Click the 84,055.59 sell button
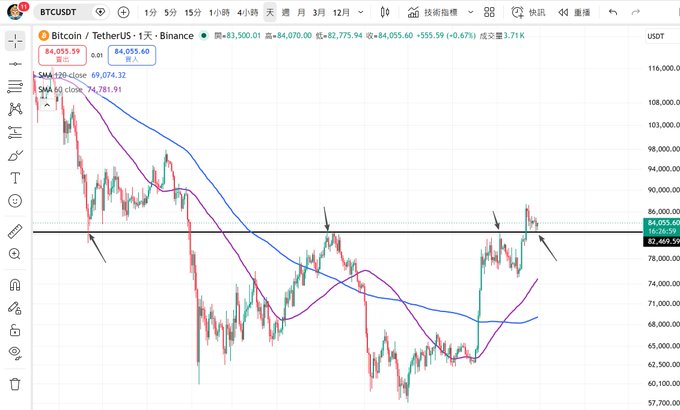This screenshot has width=680, height=410. coord(62,55)
